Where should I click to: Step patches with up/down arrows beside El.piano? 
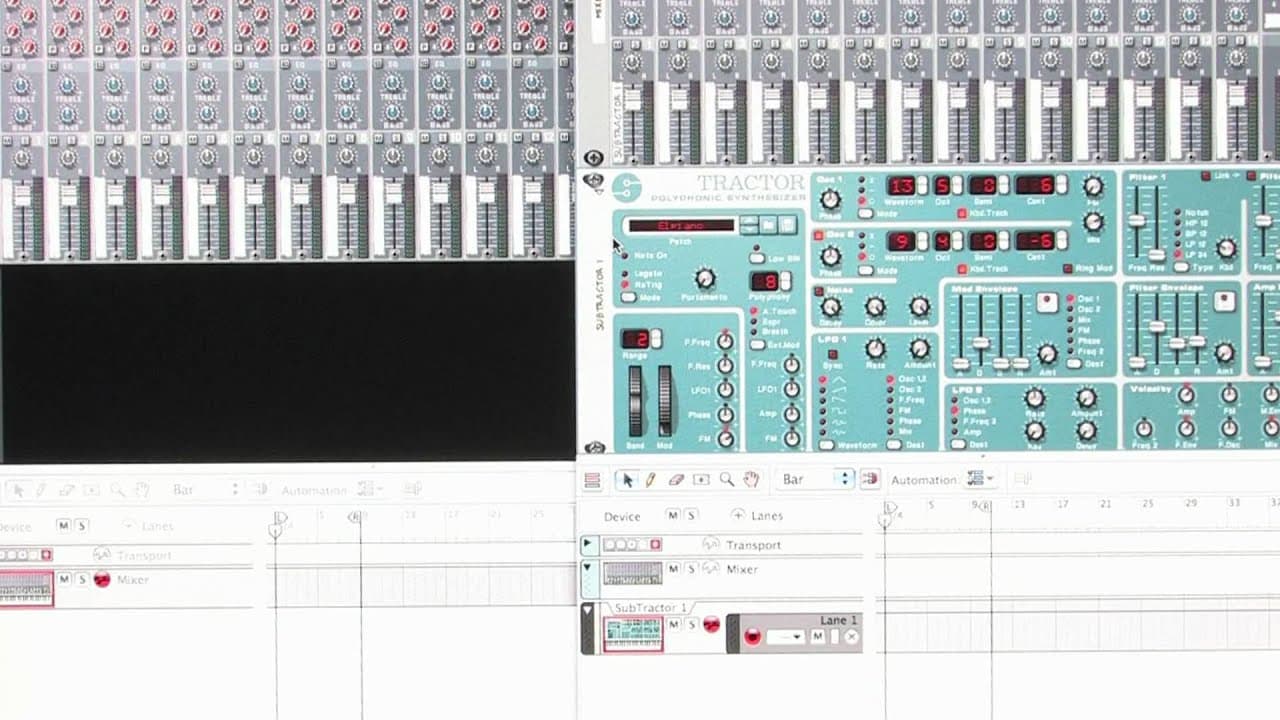click(748, 225)
